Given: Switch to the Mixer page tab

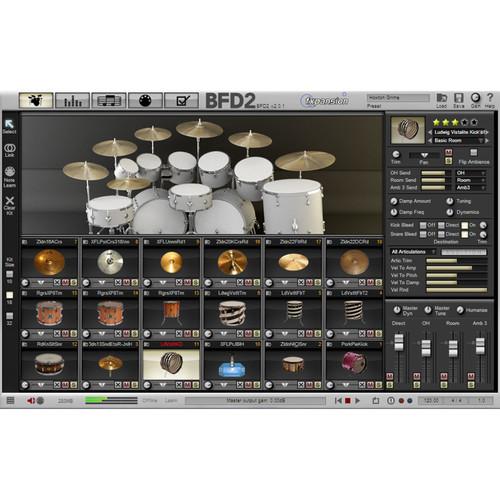Looking at the screenshot, I should (73, 100).
